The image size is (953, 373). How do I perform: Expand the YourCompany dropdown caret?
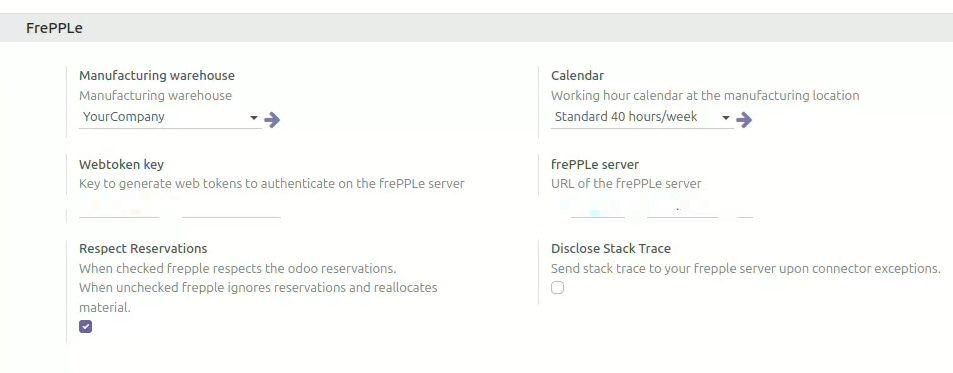point(254,118)
